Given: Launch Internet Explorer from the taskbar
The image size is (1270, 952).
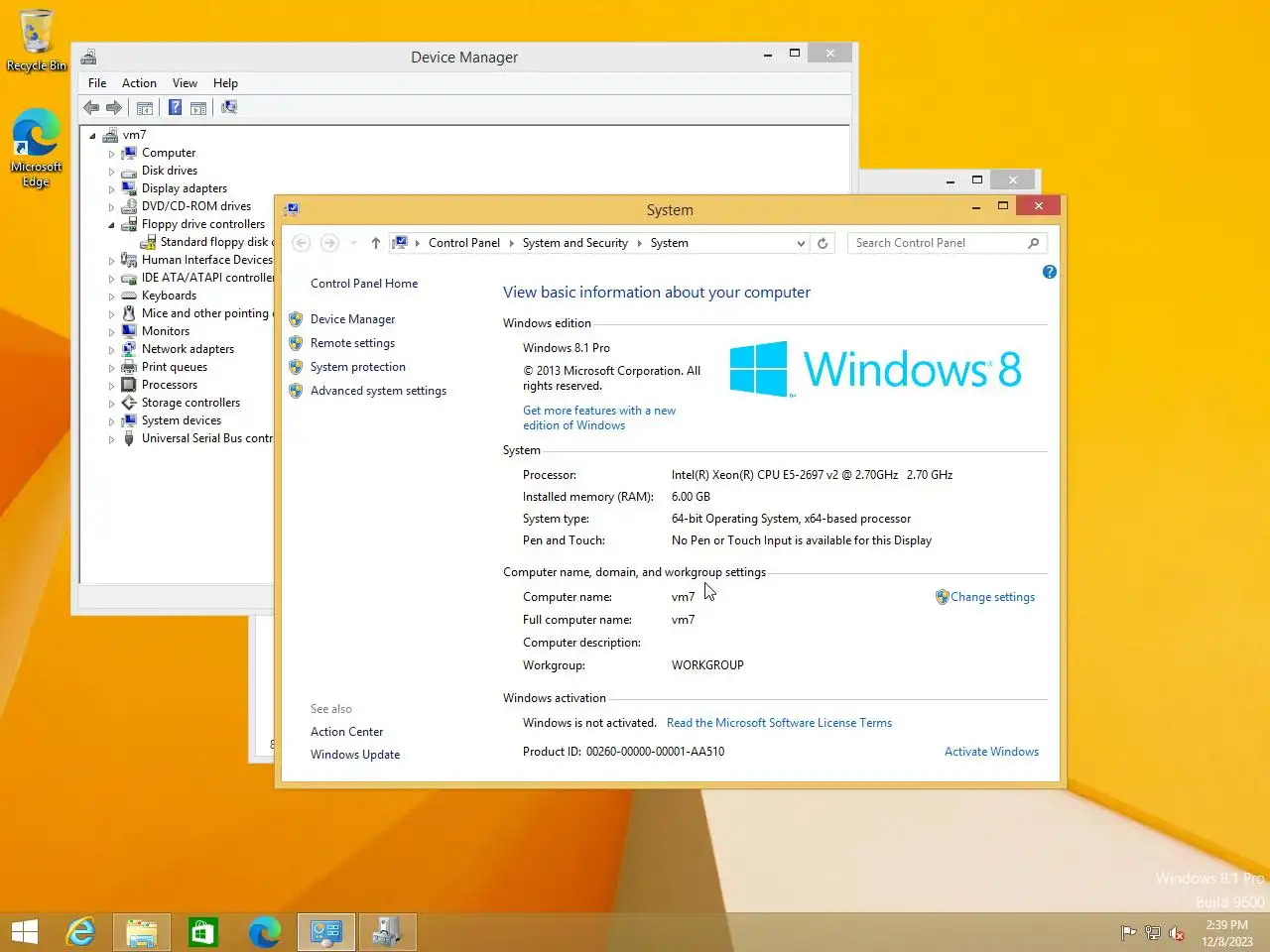Looking at the screenshot, I should coord(80,932).
